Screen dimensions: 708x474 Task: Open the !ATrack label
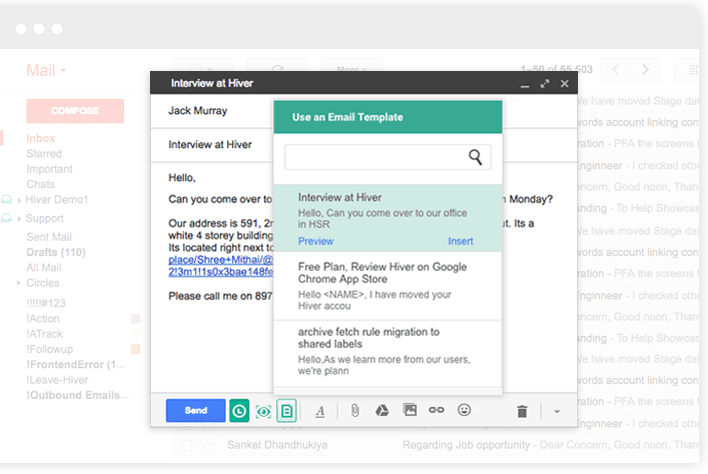coord(44,334)
